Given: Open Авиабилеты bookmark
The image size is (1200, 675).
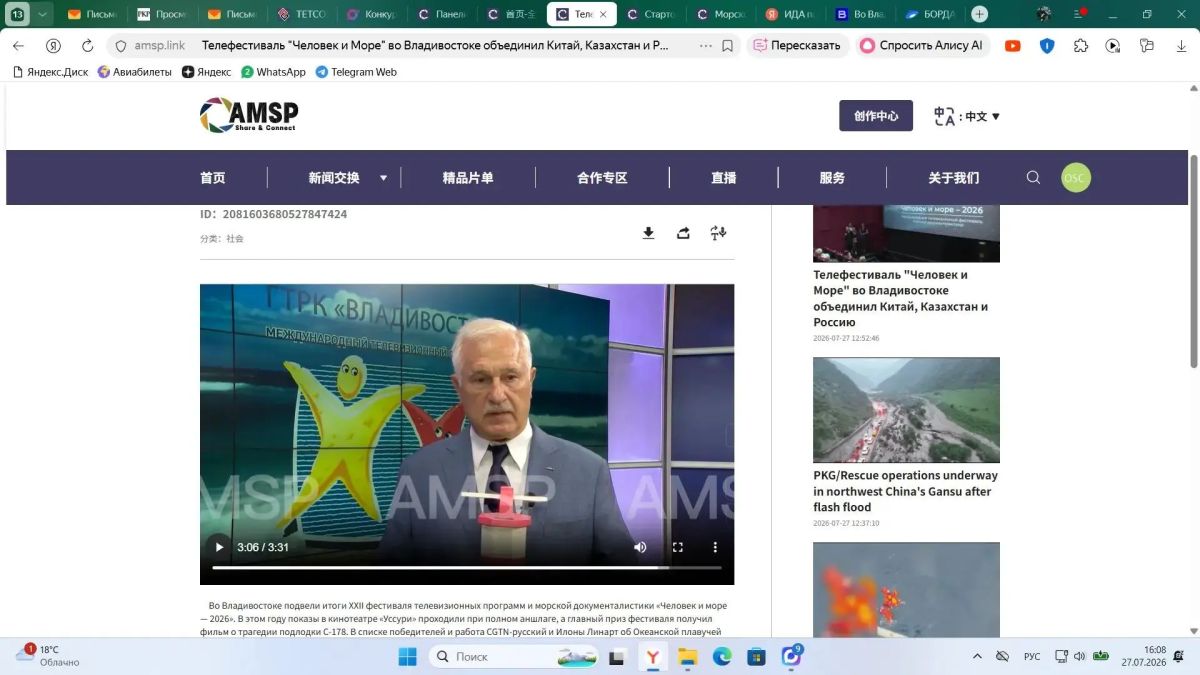Looking at the screenshot, I should (135, 72).
